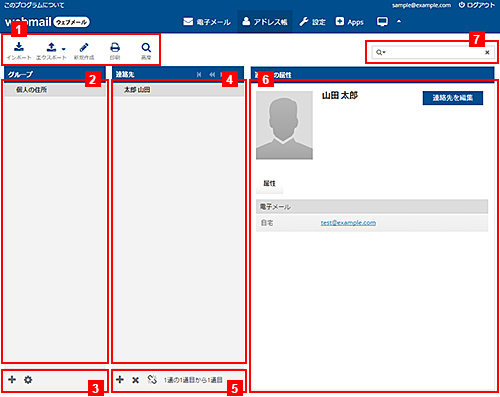Click remove-from-group unlink icon
Image resolution: width=500 pixels, height=397 pixels.
pos(152,379)
